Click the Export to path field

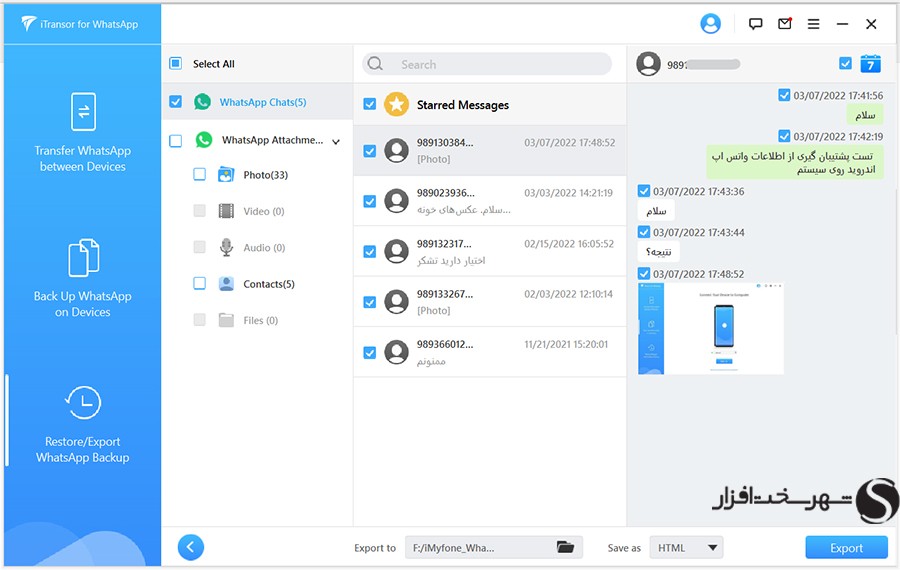tap(494, 548)
